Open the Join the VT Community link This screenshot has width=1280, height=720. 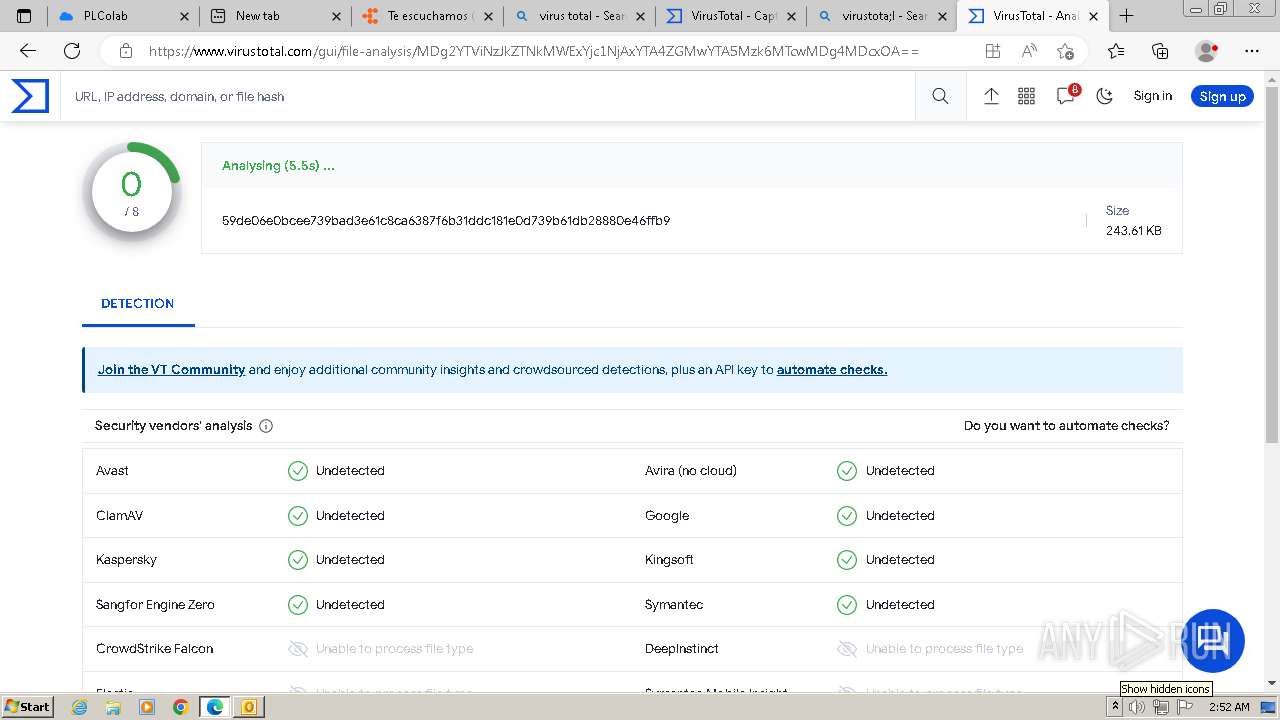coord(171,369)
